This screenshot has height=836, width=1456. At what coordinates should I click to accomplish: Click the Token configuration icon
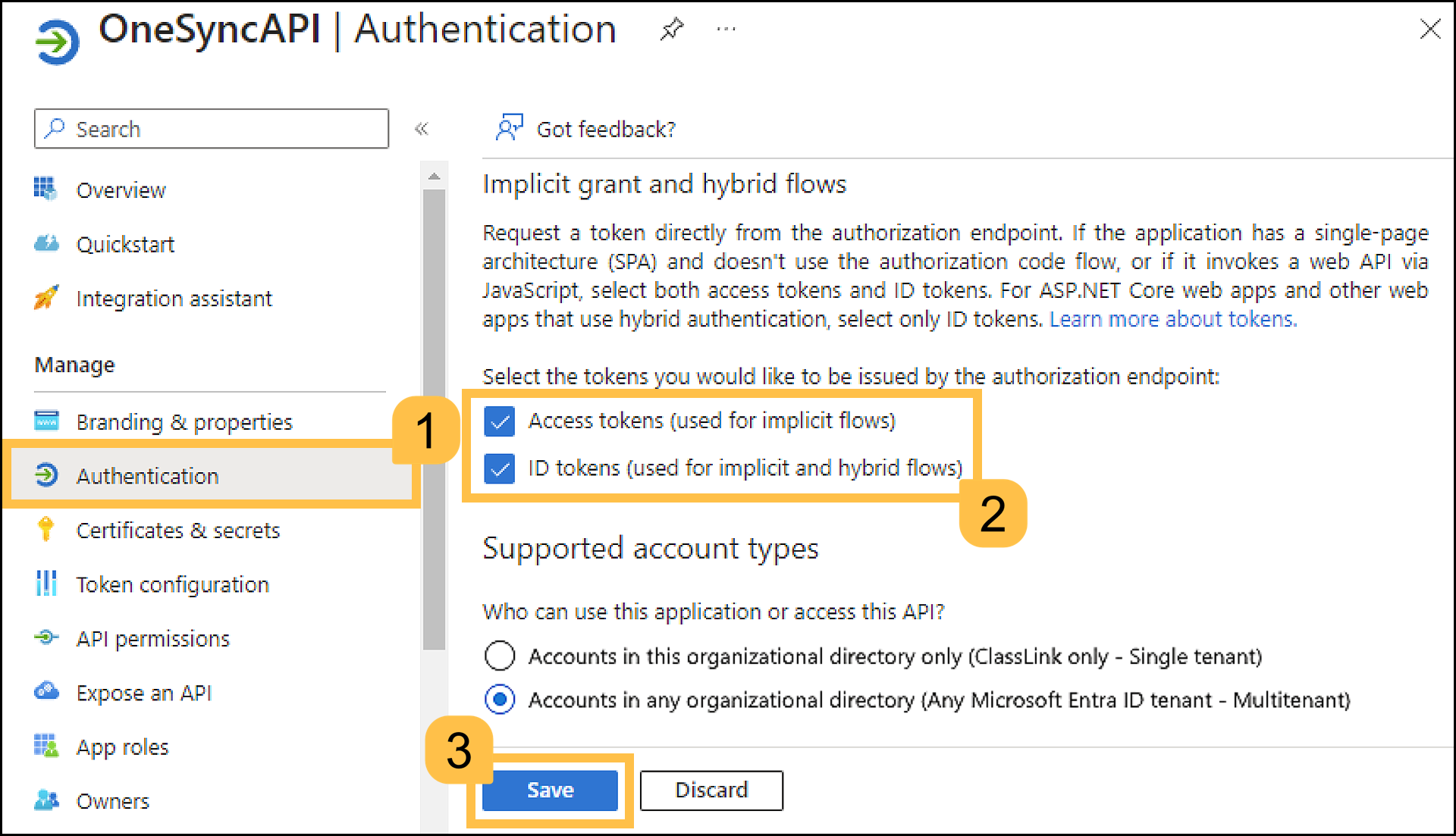pos(45,584)
